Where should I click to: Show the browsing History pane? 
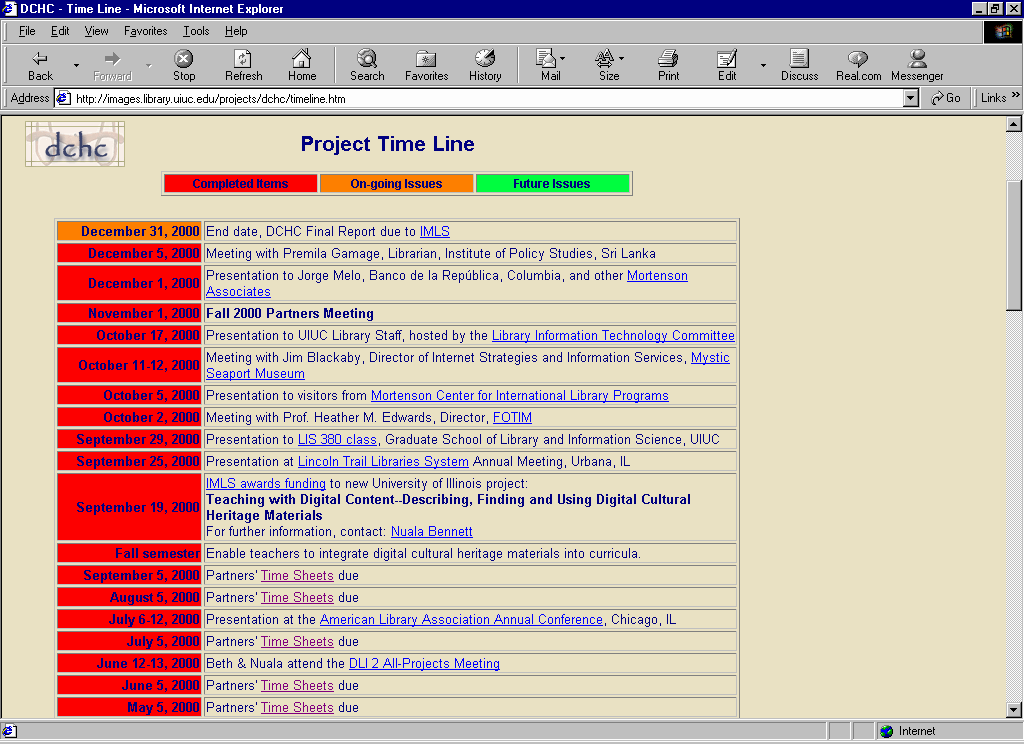tap(485, 65)
